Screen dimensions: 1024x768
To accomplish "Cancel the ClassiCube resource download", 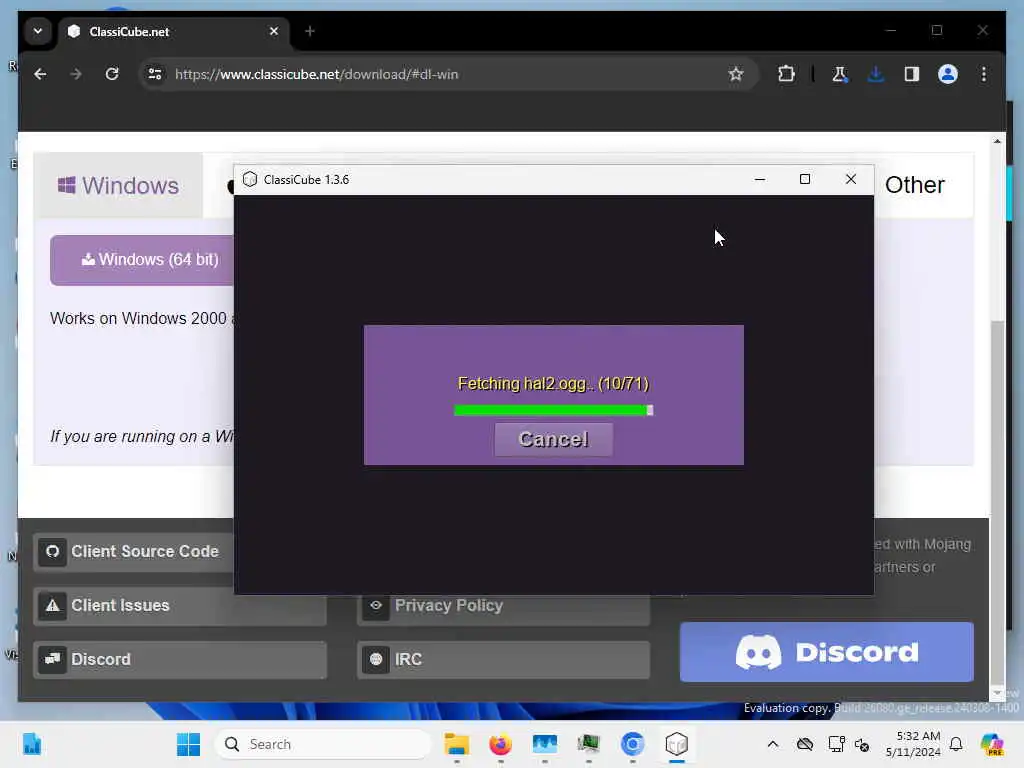I will click(553, 439).
